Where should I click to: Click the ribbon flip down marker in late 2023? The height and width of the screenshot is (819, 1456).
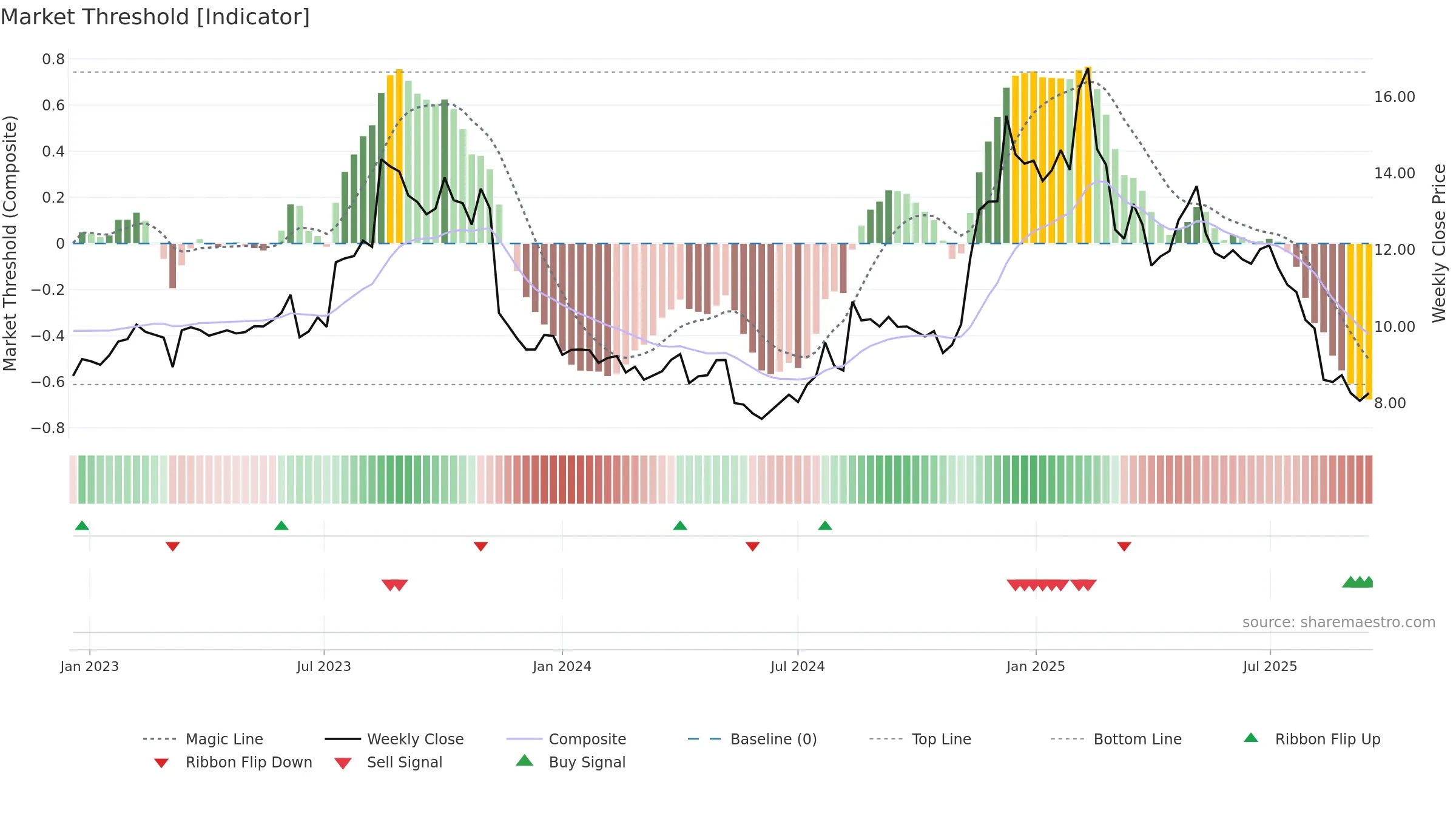click(x=481, y=547)
